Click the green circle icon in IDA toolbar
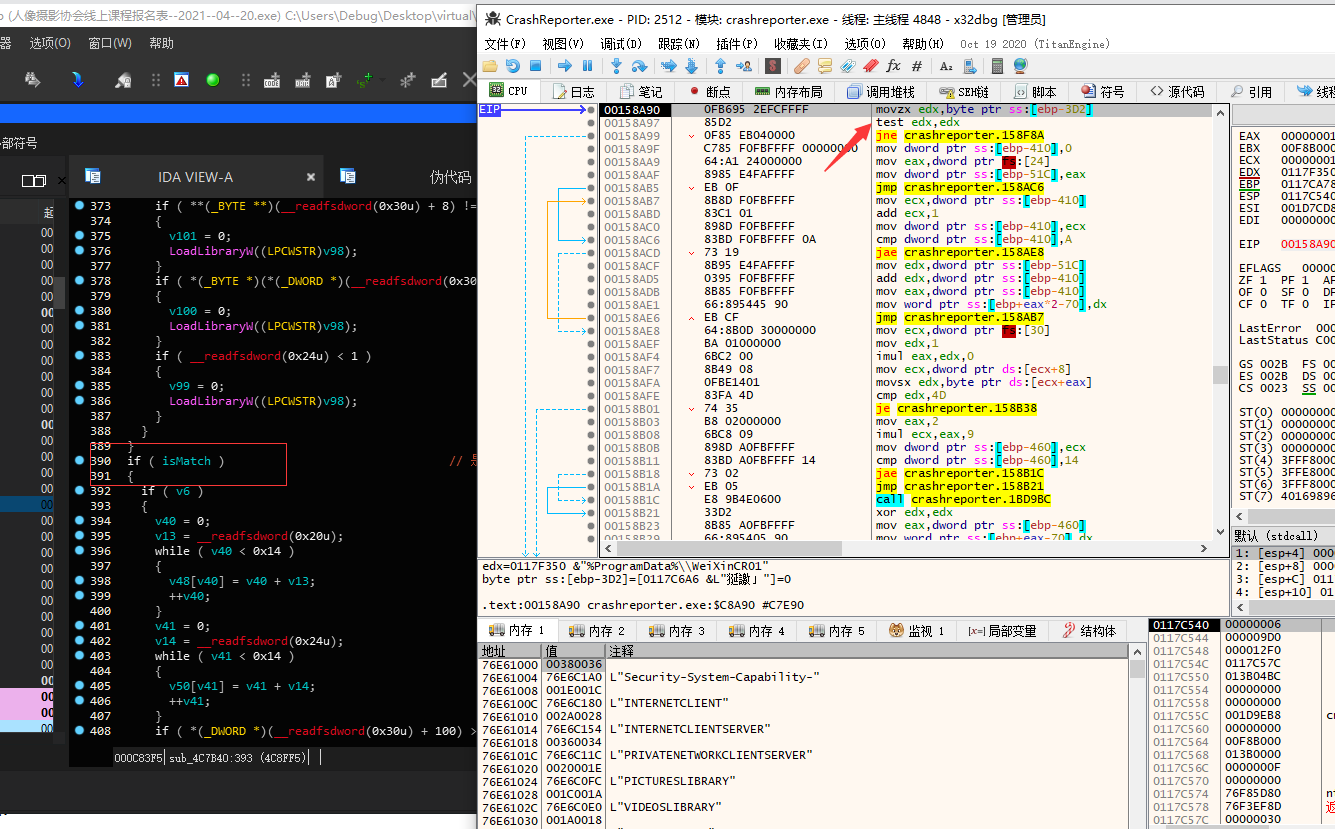 (x=212, y=80)
